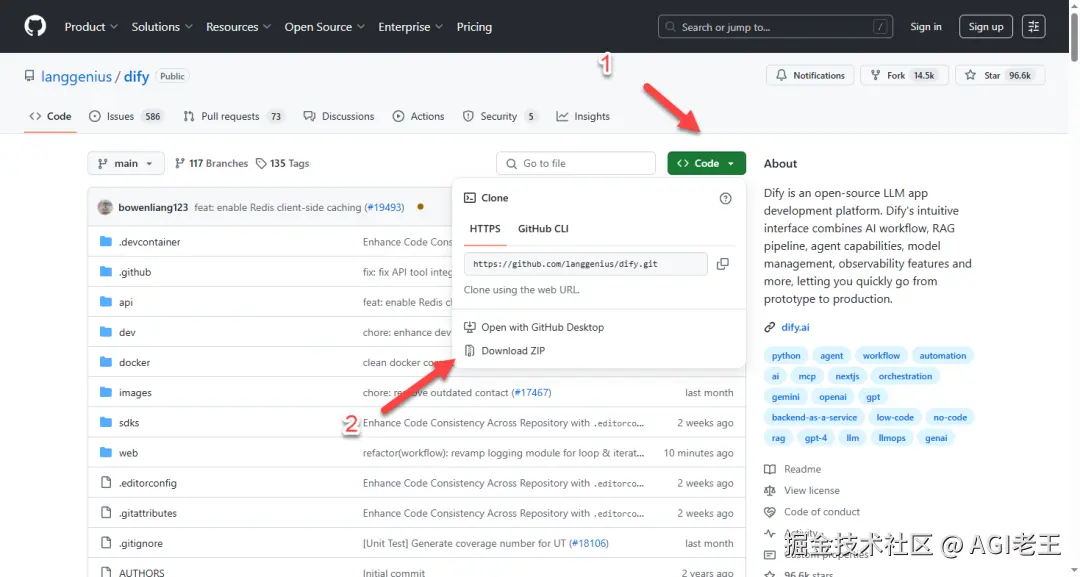1080x577 pixels.
Task: Click the .github folder icon
Action: click(105, 272)
